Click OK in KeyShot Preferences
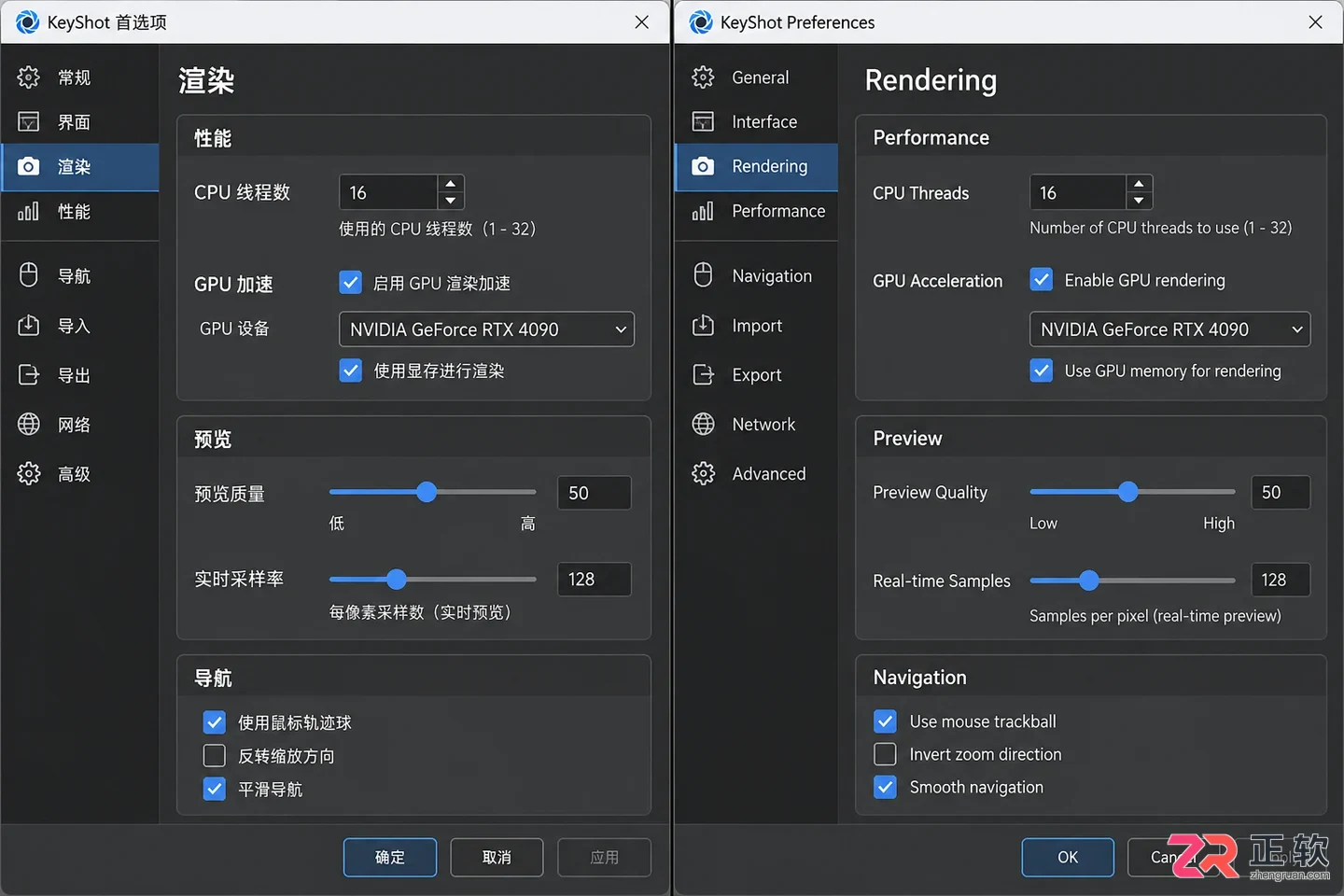The width and height of the screenshot is (1344, 896). tap(1068, 858)
